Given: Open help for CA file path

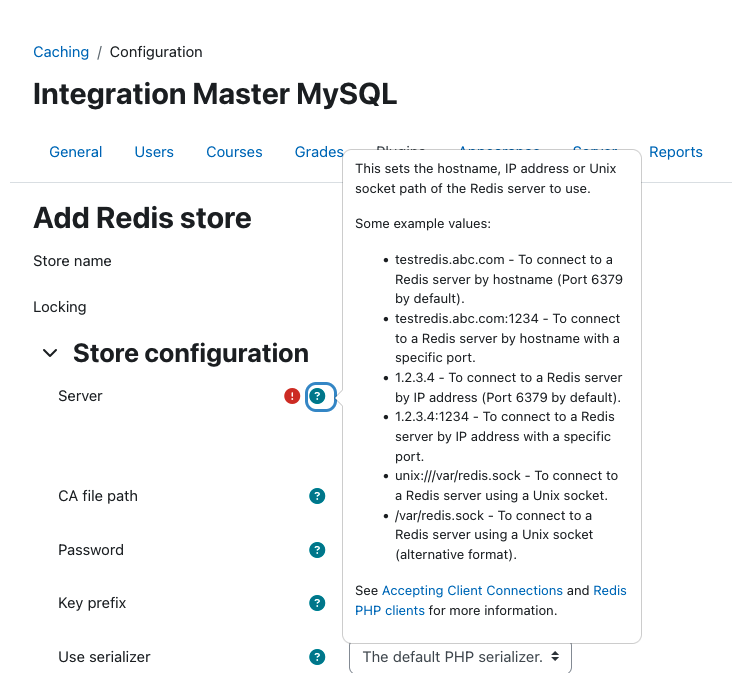Looking at the screenshot, I should click(x=317, y=496).
